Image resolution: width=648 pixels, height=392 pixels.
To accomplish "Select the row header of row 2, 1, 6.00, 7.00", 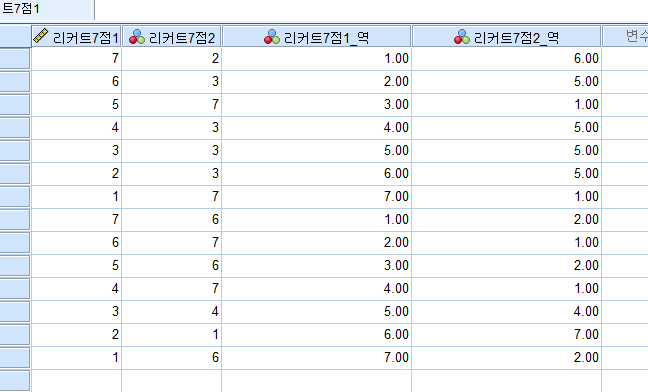I will click(x=15, y=335).
